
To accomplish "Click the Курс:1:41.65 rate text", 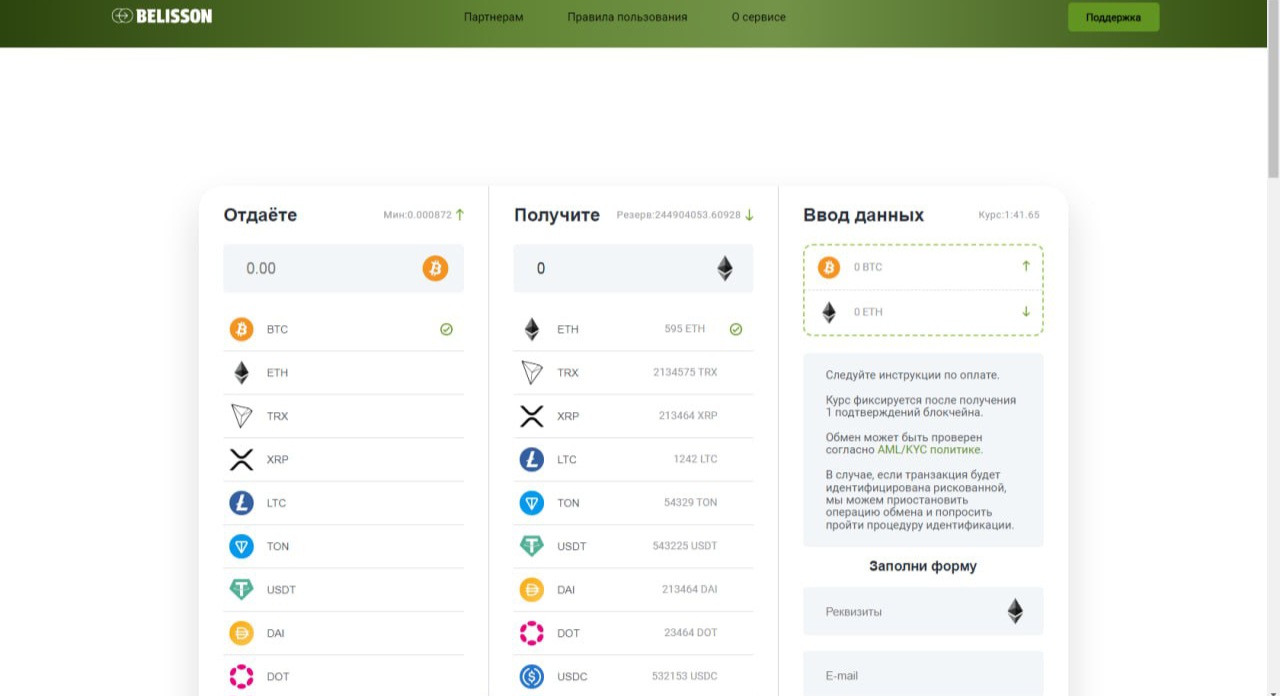I will click(1009, 215).
